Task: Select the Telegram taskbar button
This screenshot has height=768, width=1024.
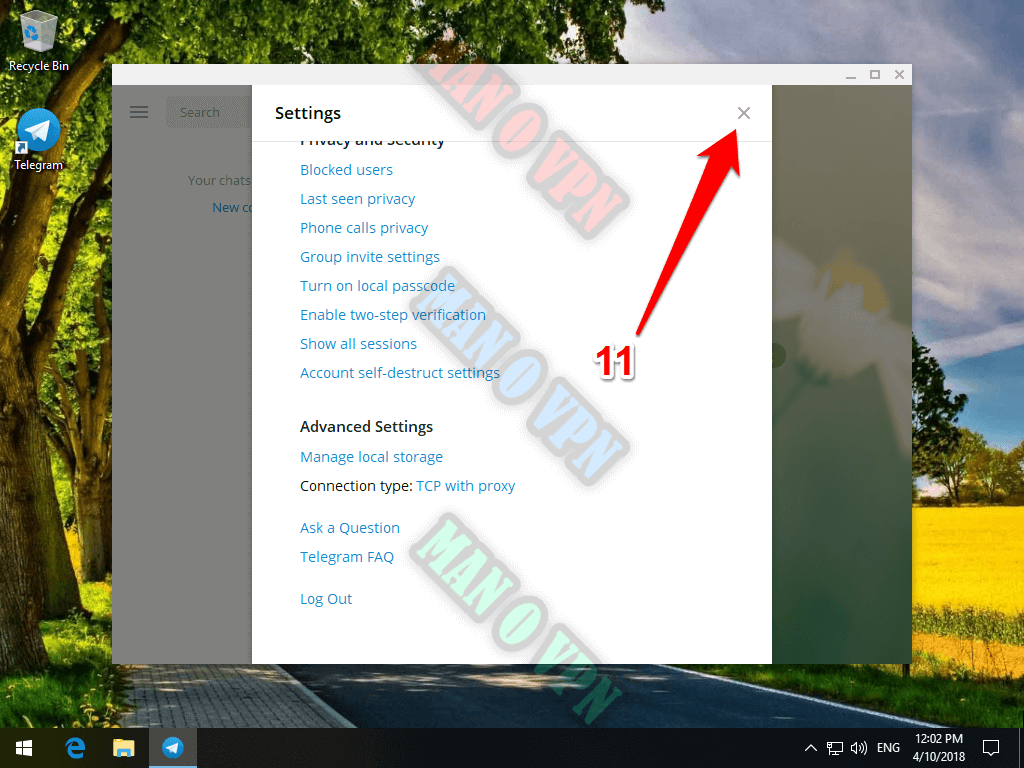Action: (173, 748)
